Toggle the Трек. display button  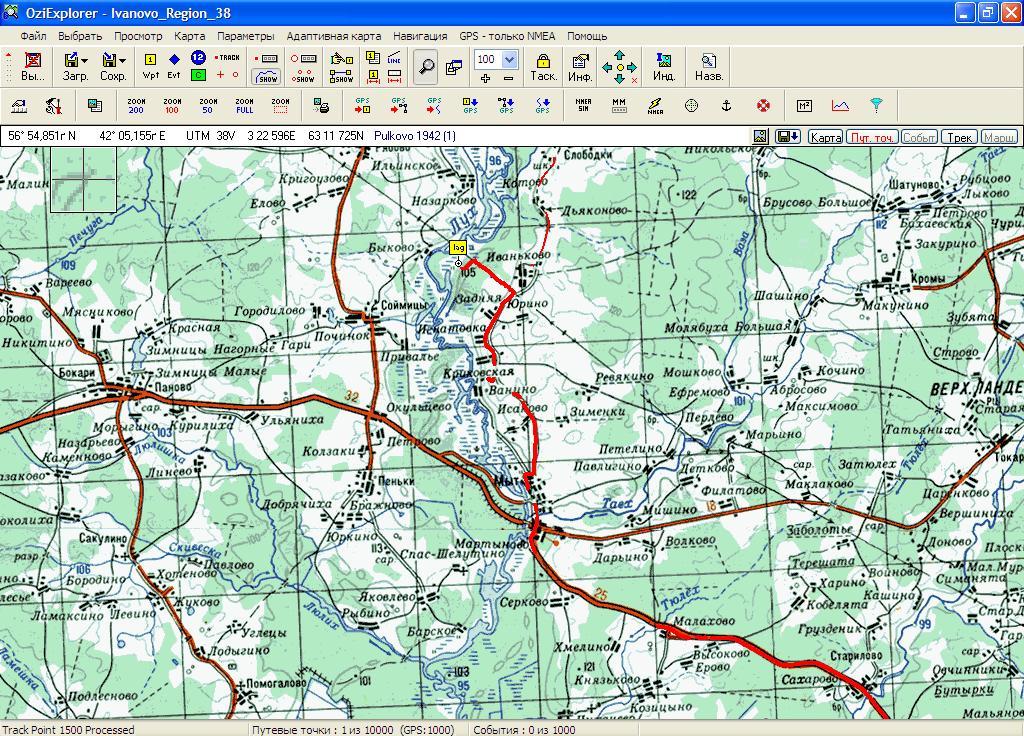click(960, 137)
